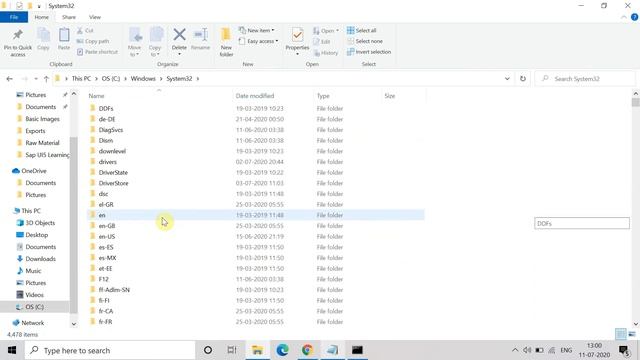Click the History command
Image resolution: width=640 pixels, height=360 pixels.
pos(326,53)
